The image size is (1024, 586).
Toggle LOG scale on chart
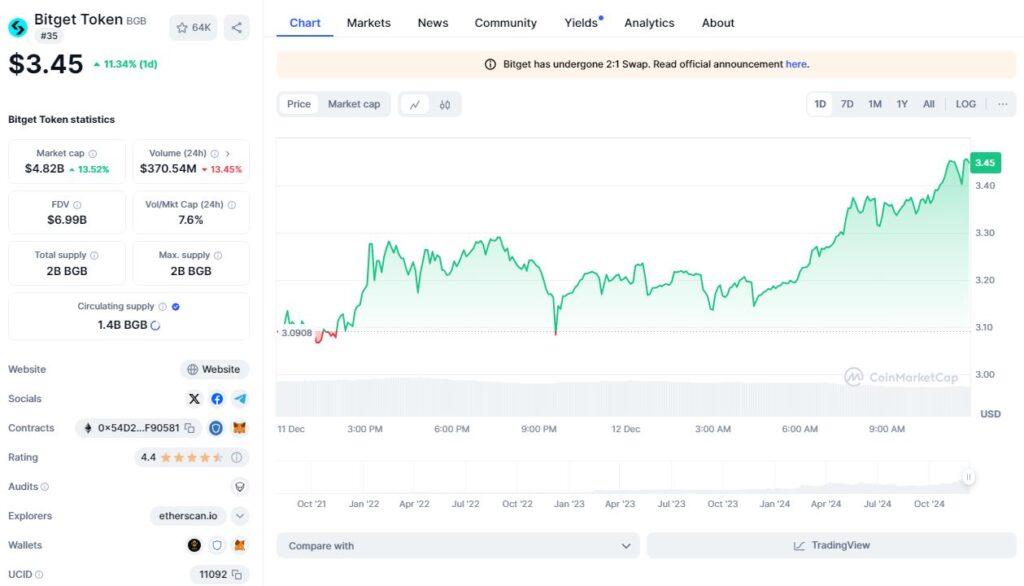tap(965, 104)
